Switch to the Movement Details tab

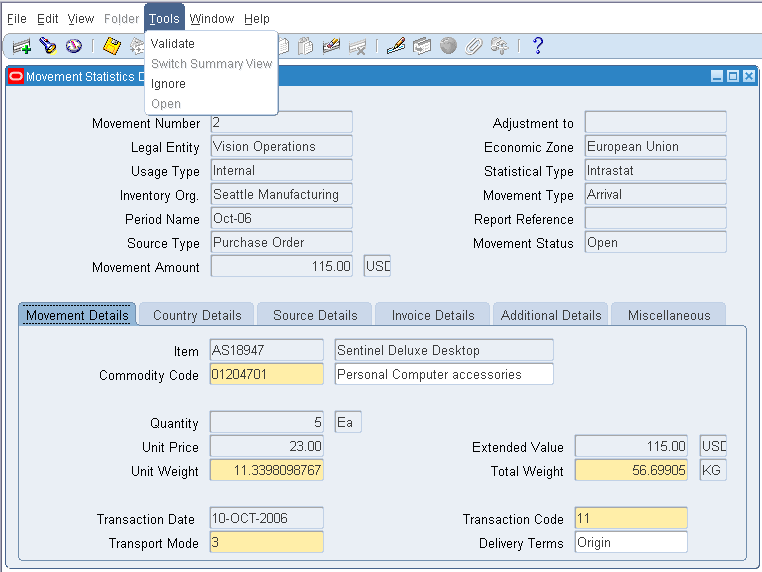[77, 315]
